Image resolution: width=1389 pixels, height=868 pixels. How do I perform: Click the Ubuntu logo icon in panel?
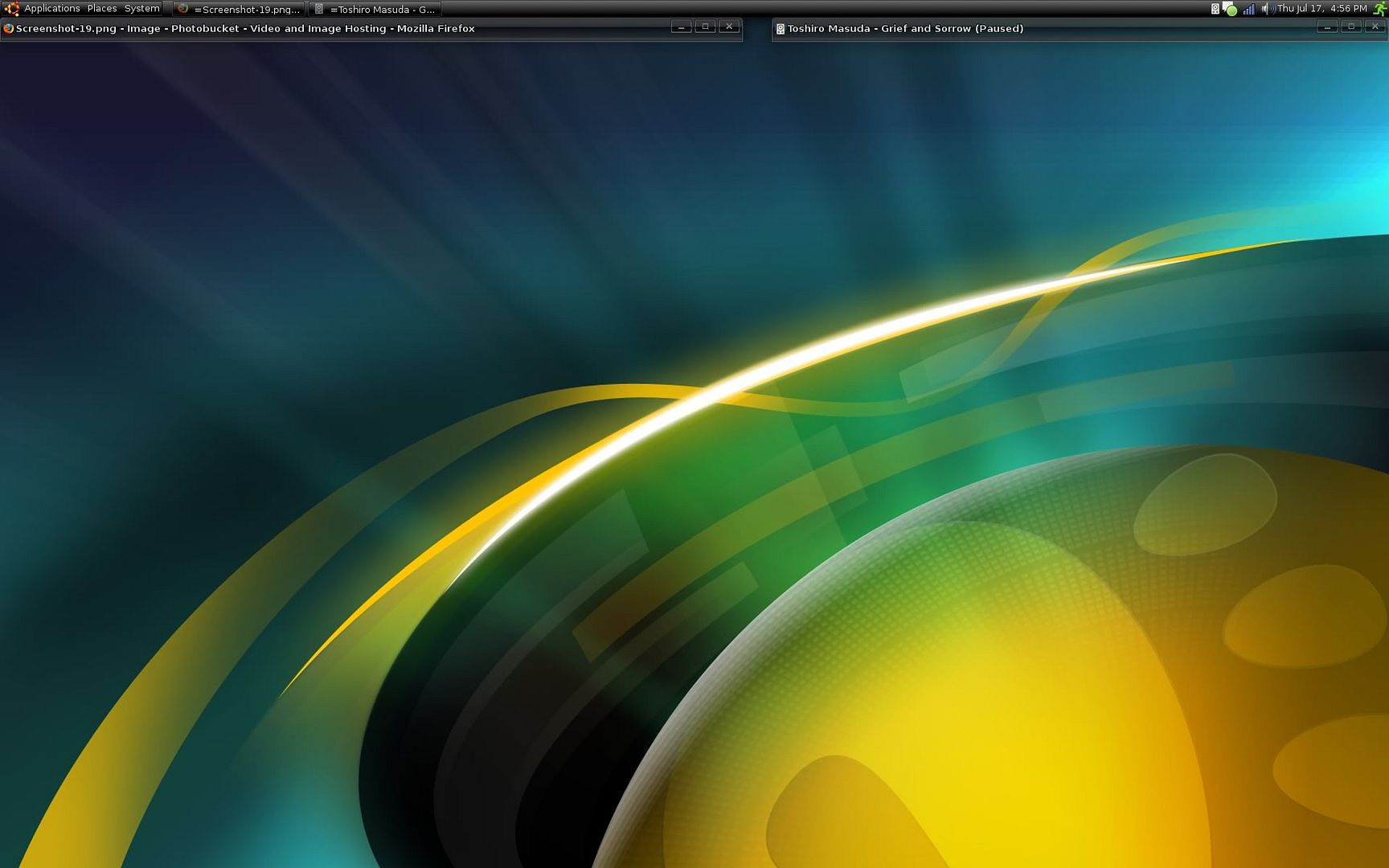pyautogui.click(x=12, y=9)
